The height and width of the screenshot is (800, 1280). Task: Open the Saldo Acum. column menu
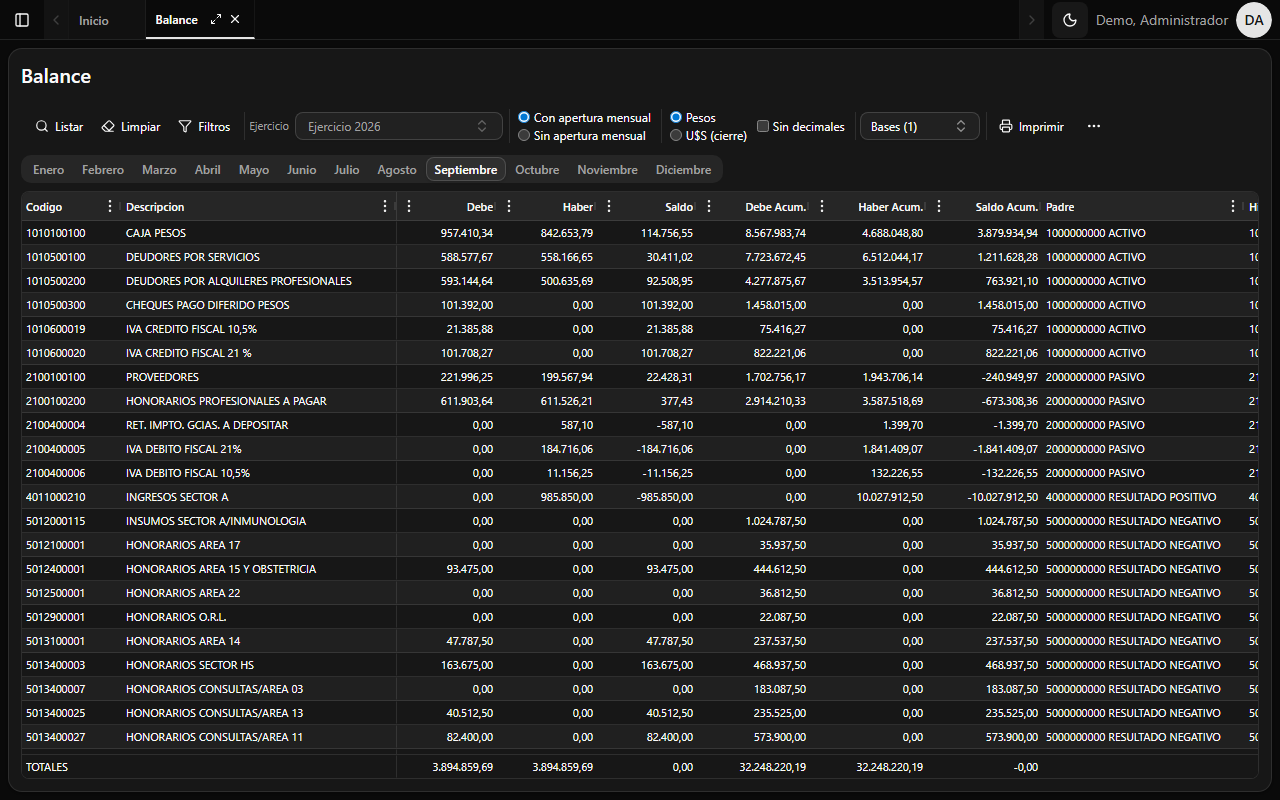coord(939,207)
